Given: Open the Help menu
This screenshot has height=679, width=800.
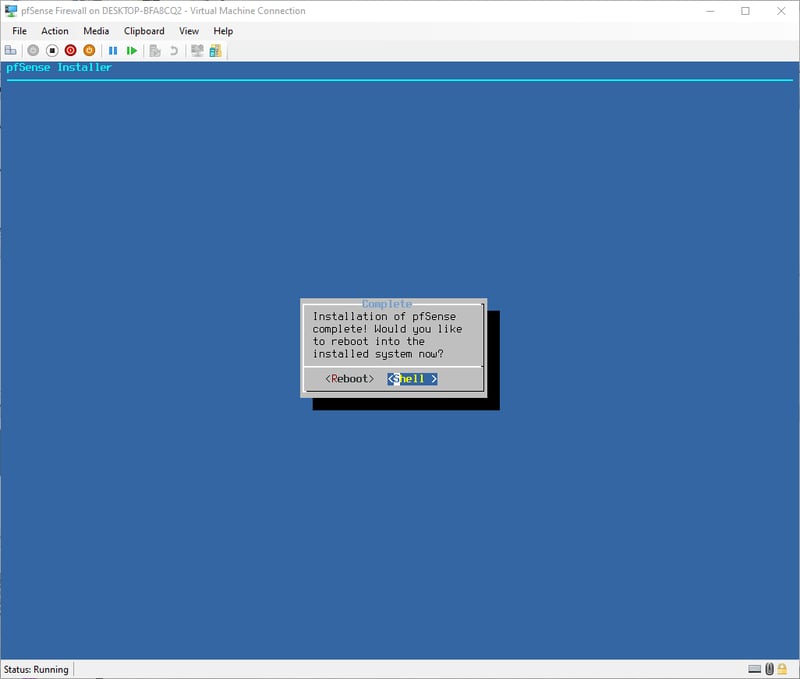Looking at the screenshot, I should pyautogui.click(x=223, y=31).
